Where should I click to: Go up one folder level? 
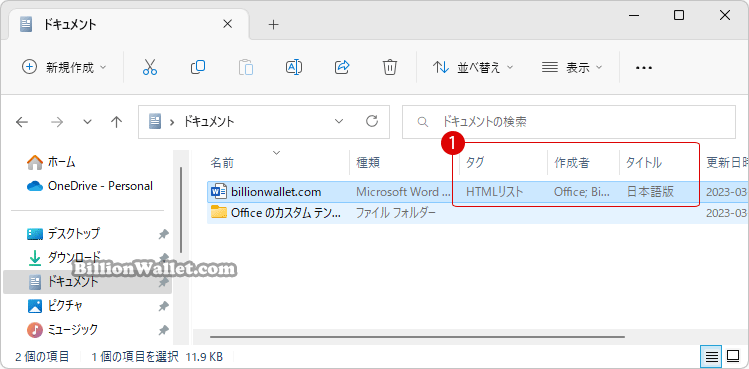116,122
